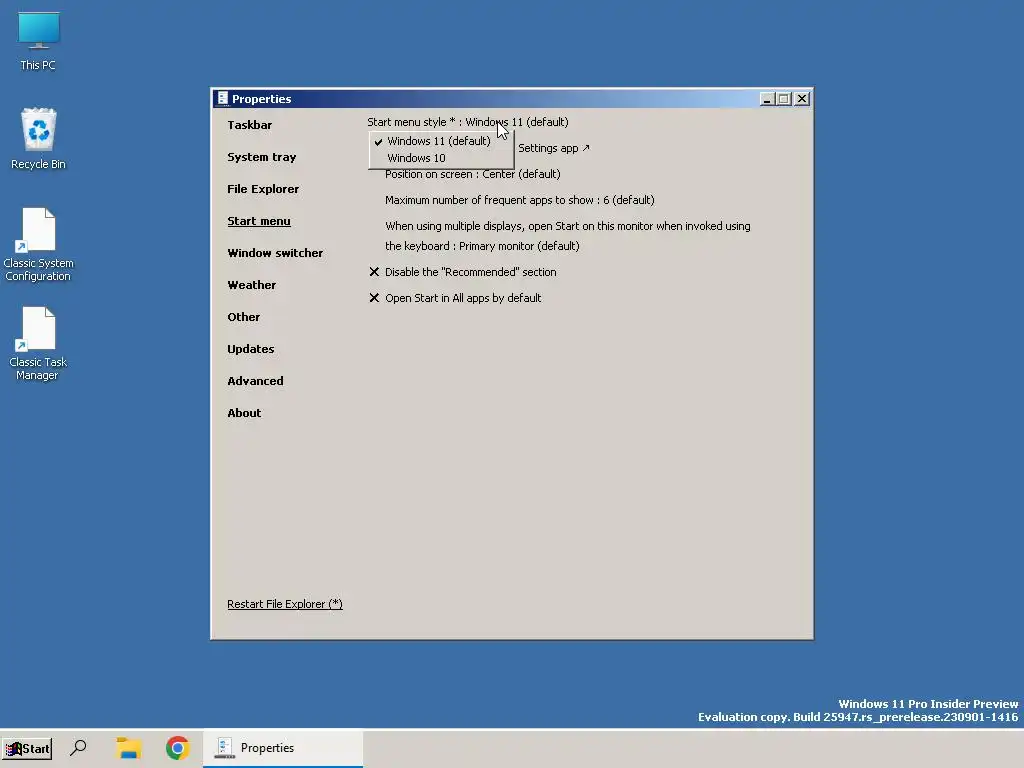Open the Weather section
Viewport: 1024px width, 768px height.
251,285
